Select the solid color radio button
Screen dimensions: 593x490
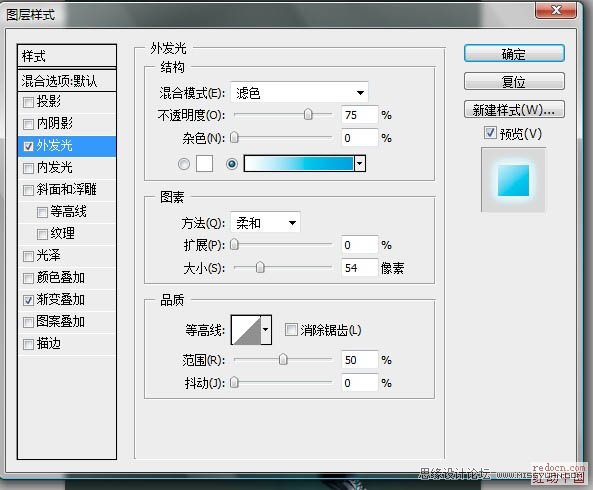[x=184, y=164]
